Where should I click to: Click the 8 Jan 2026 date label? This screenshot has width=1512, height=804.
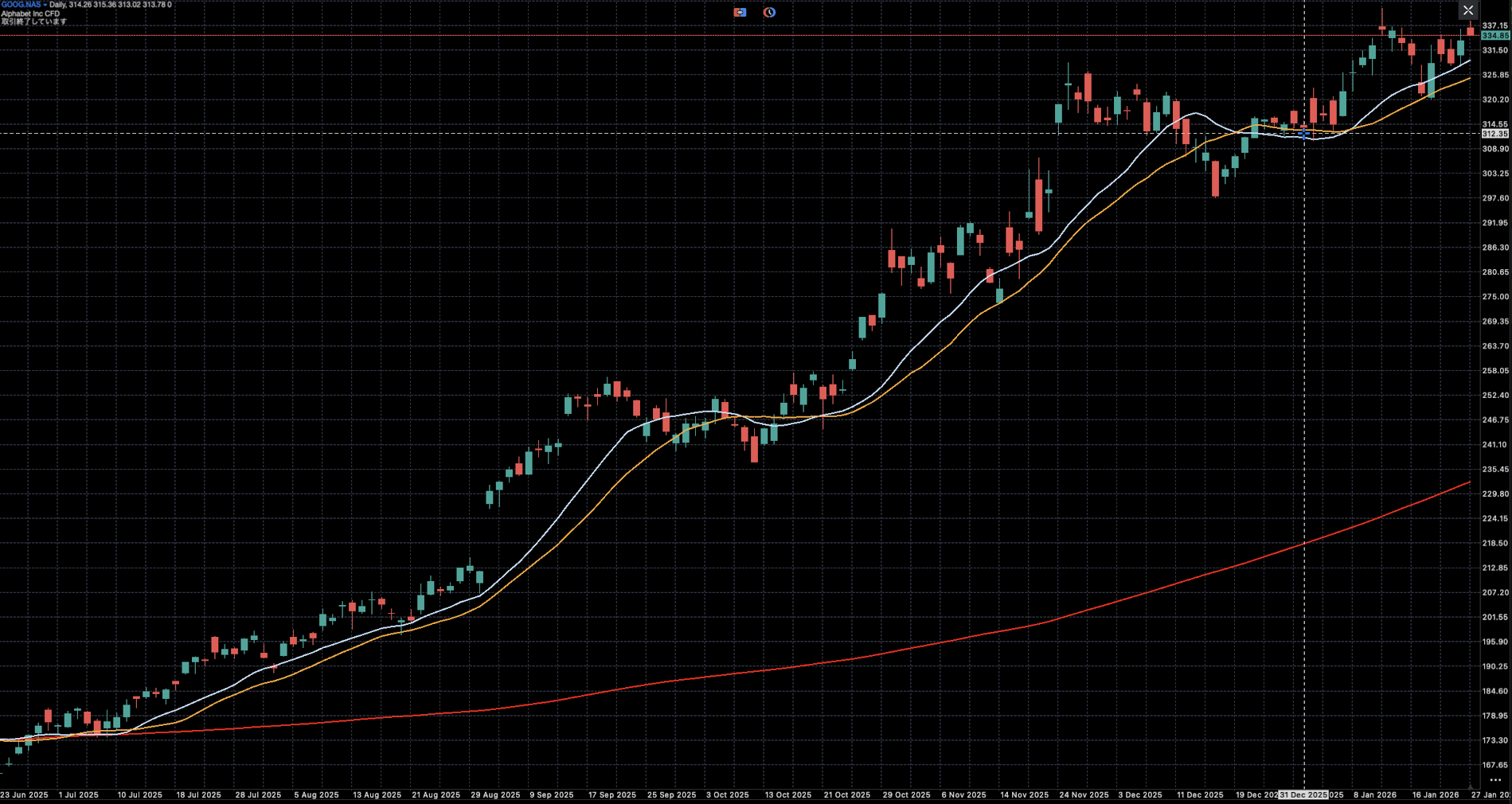pyautogui.click(x=1375, y=794)
